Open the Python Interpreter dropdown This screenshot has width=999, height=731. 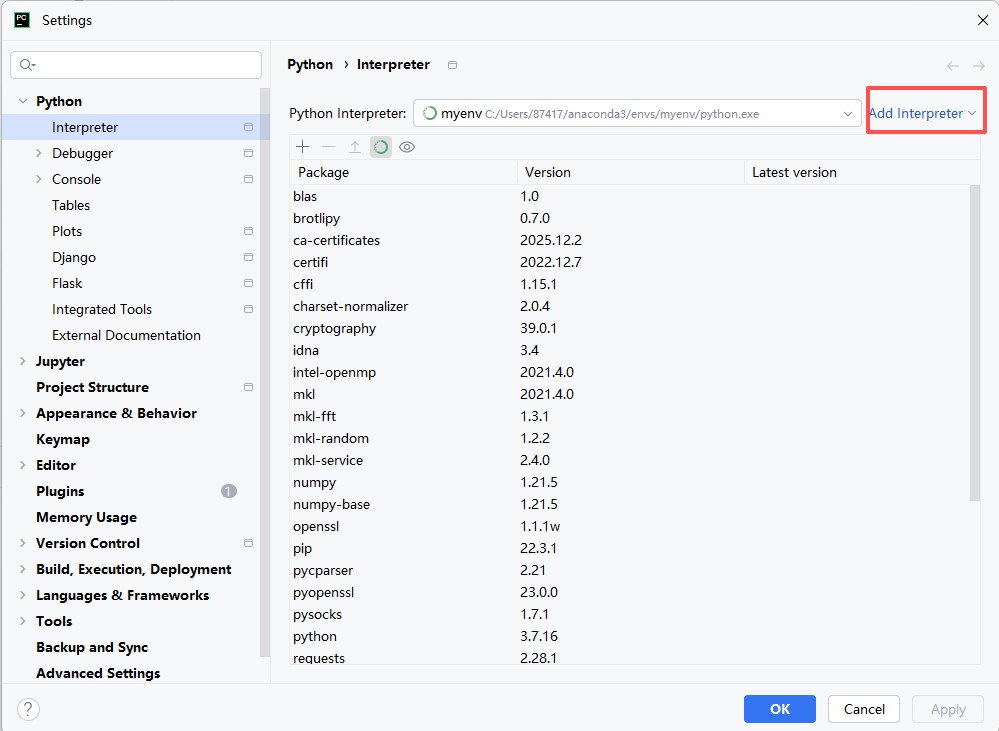click(x=637, y=113)
